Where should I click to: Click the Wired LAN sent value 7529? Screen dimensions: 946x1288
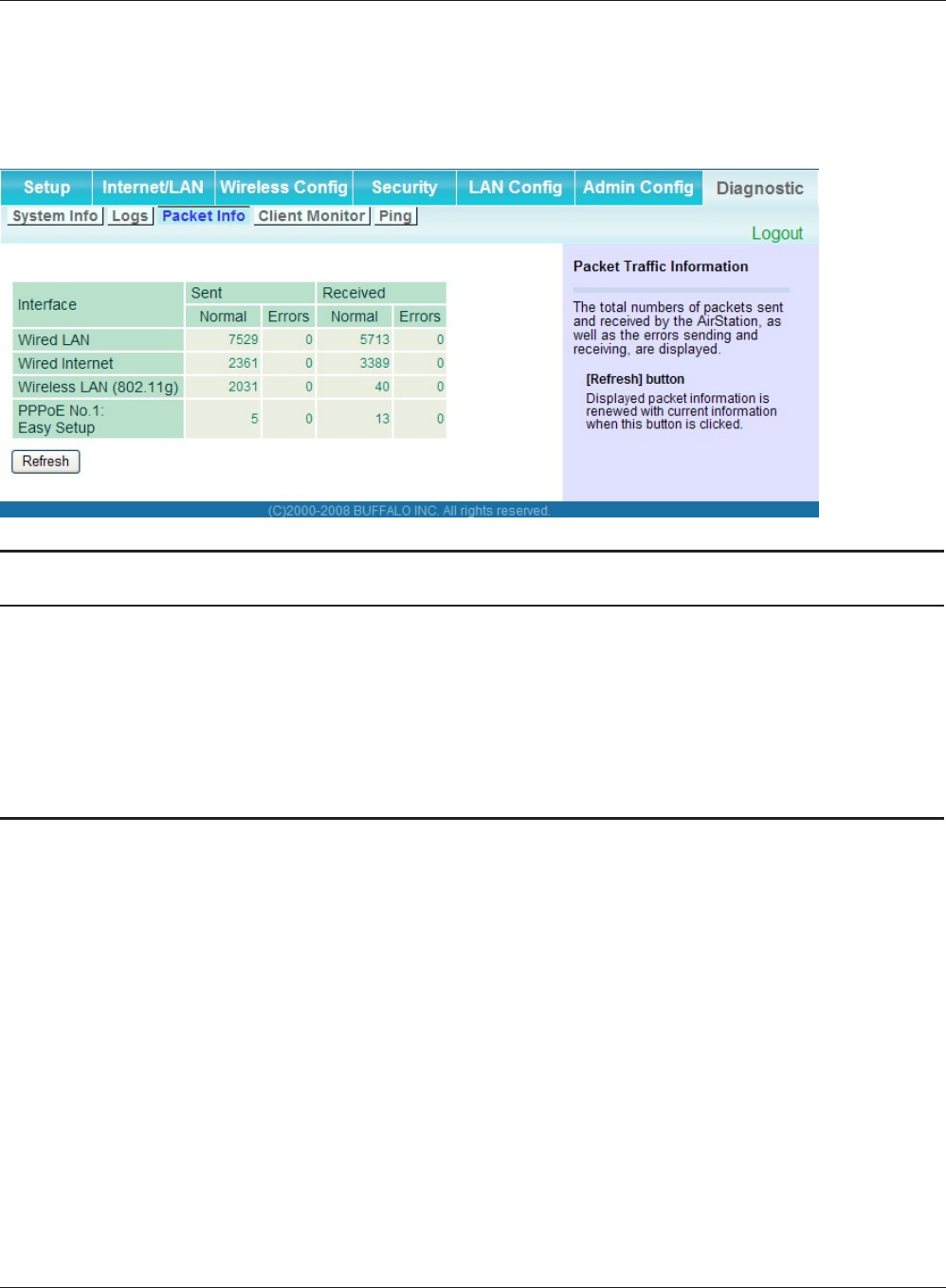point(243,339)
